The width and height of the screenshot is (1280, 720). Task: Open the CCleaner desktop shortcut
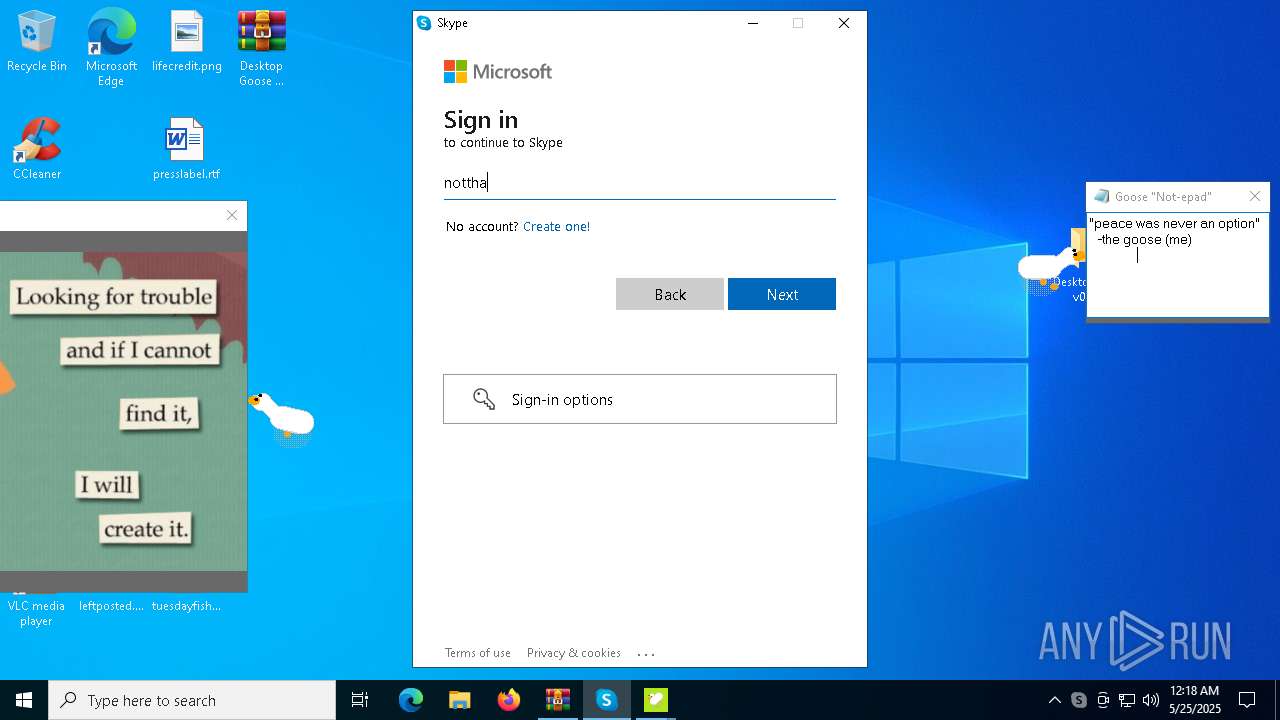pos(37,149)
